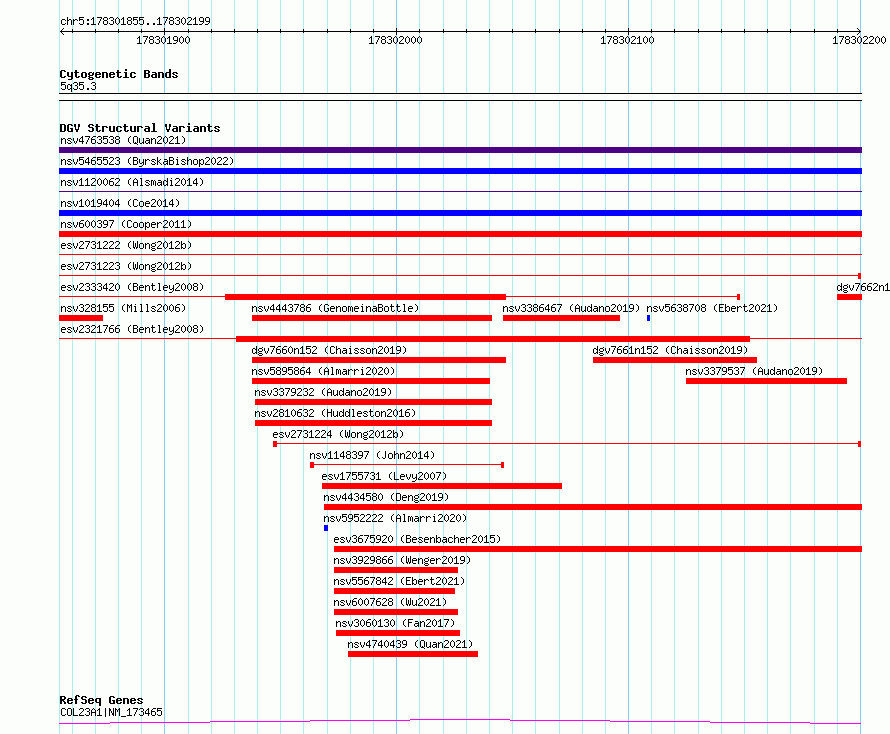The image size is (890, 734).
Task: Click the DGV Structural Variants track title
Action: tap(140, 128)
